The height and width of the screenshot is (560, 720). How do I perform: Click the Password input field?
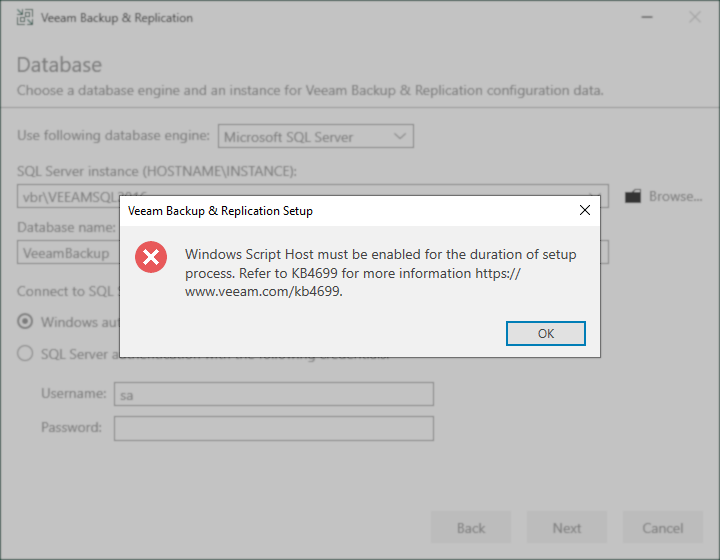(274, 429)
